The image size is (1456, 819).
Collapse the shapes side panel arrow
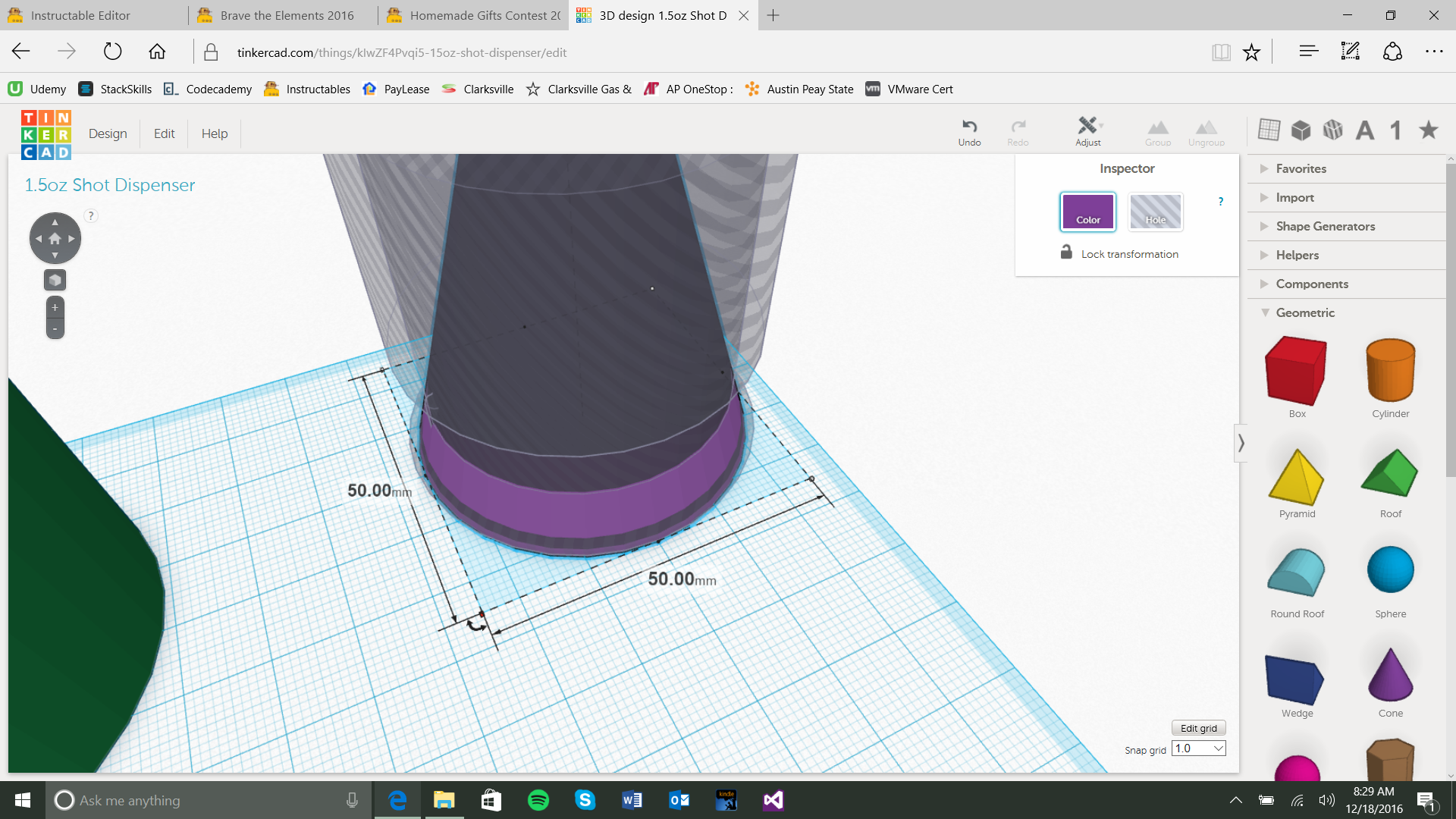[1241, 443]
